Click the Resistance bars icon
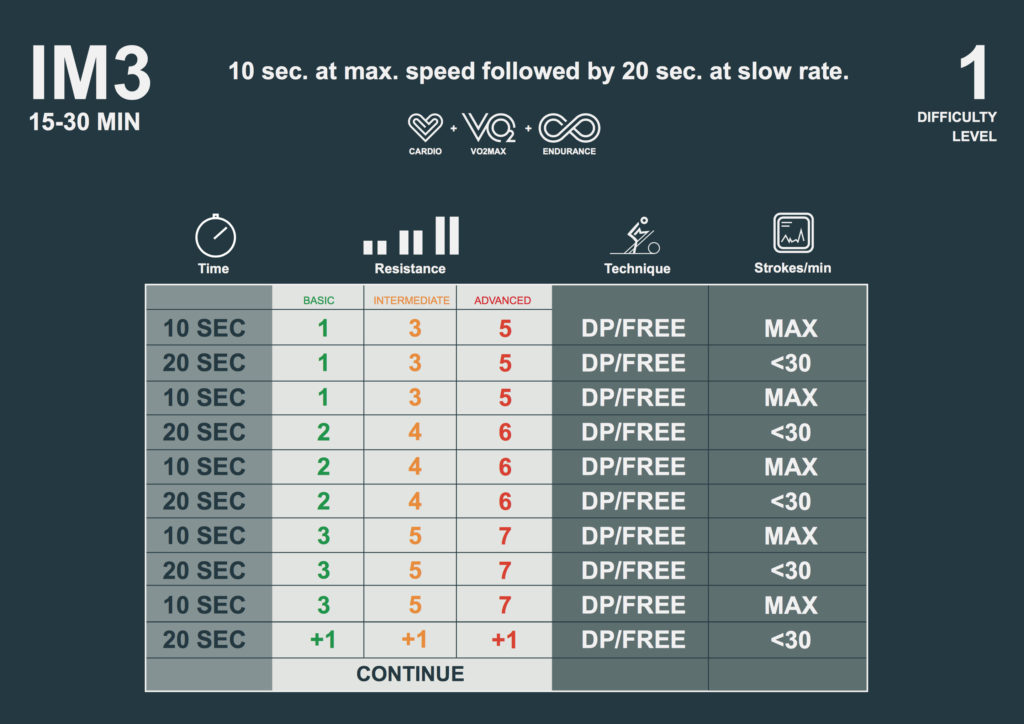1024x724 pixels. click(410, 236)
